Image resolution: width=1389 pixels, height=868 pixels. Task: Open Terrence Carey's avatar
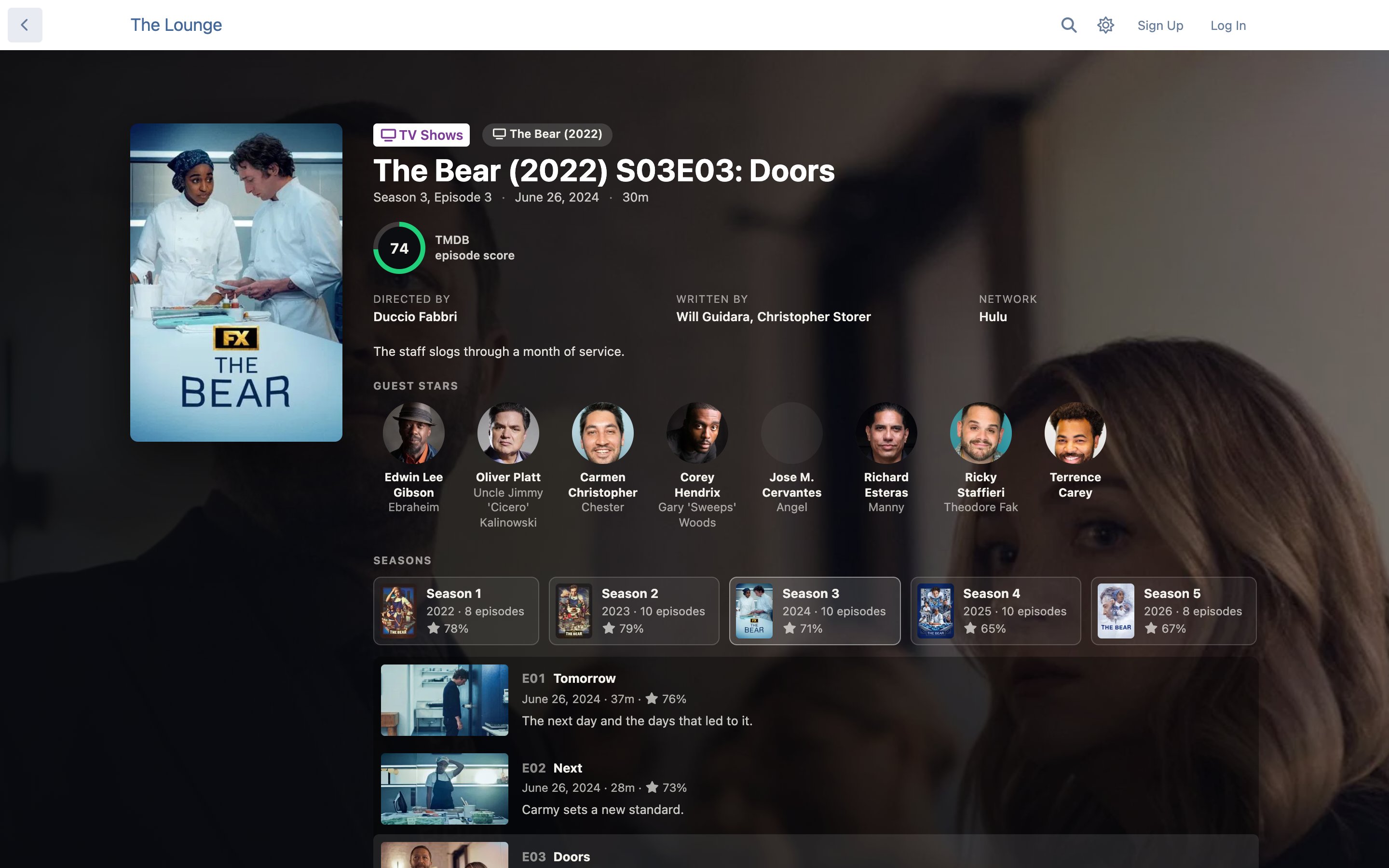click(x=1075, y=433)
